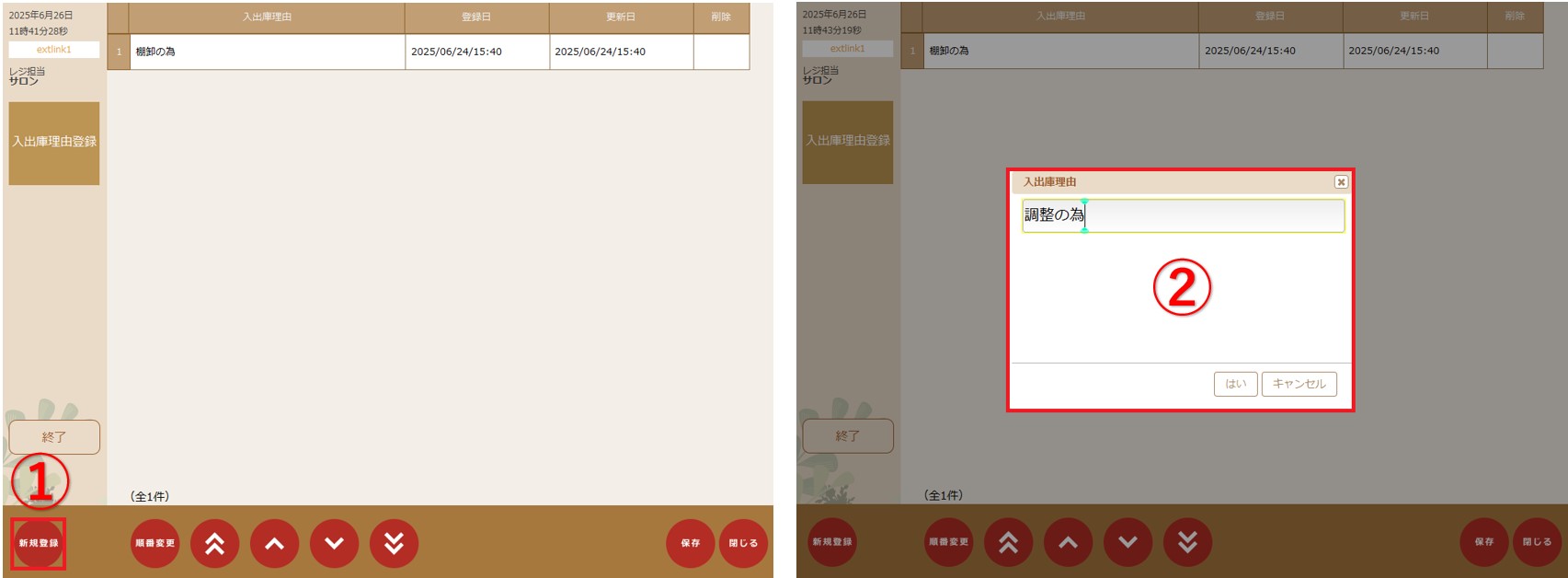Screen dimensions: 1568x578
Task: Click キャンセル button in dialog
Action: pyautogui.click(x=1299, y=384)
